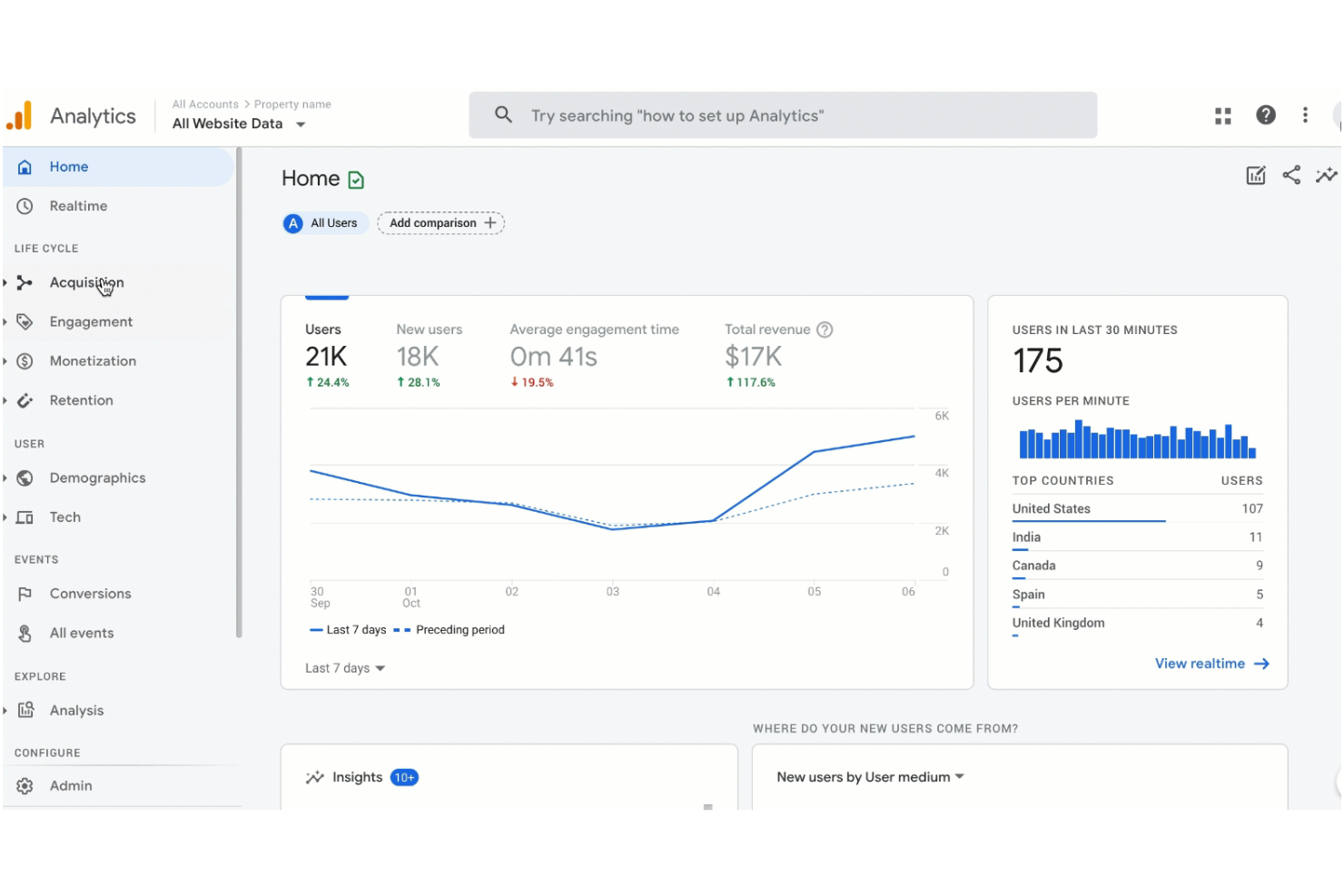This screenshot has height=896, width=1344.
Task: Open the apps grid icon
Action: pos(1223,115)
